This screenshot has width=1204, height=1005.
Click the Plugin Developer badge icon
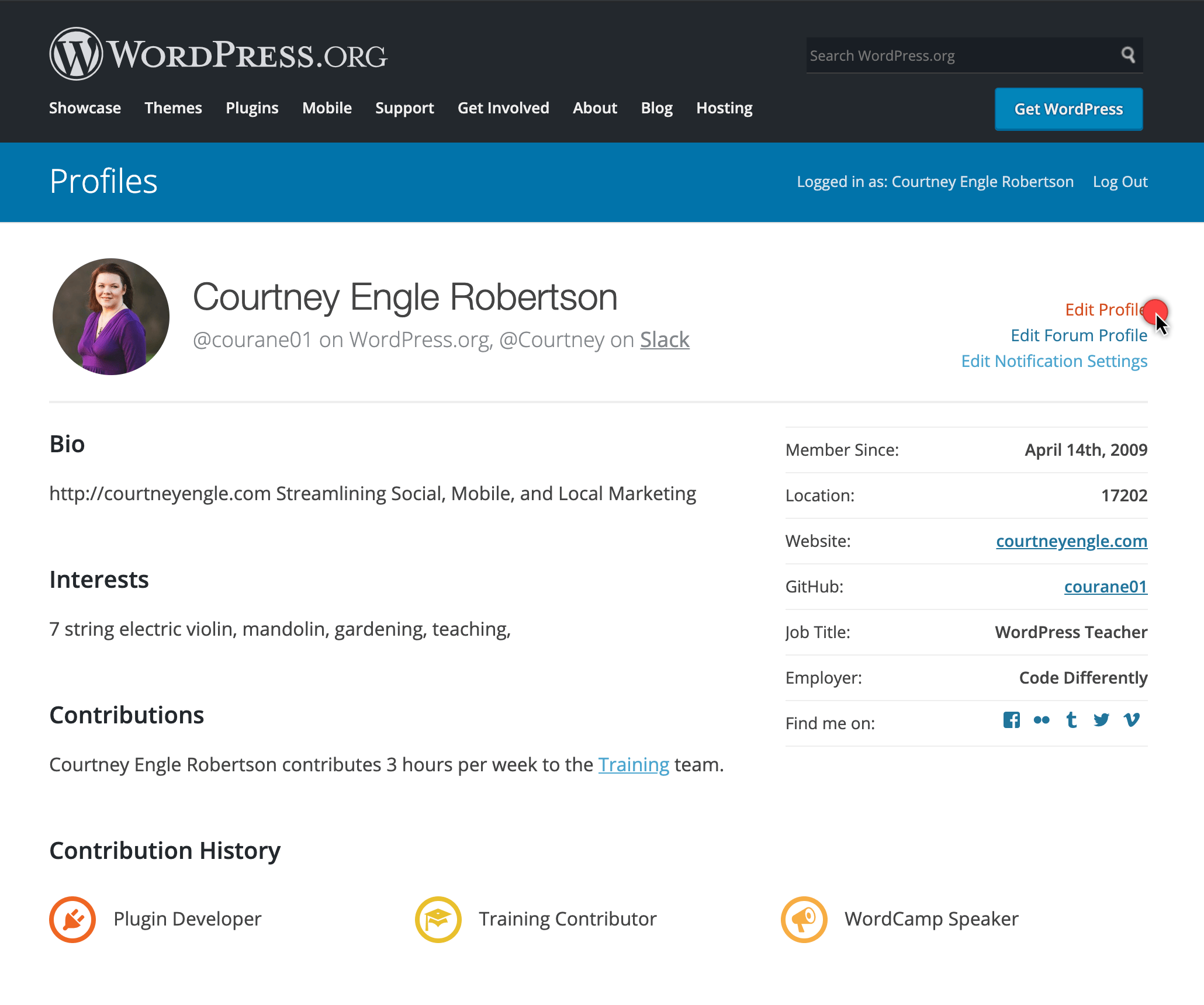[72, 919]
